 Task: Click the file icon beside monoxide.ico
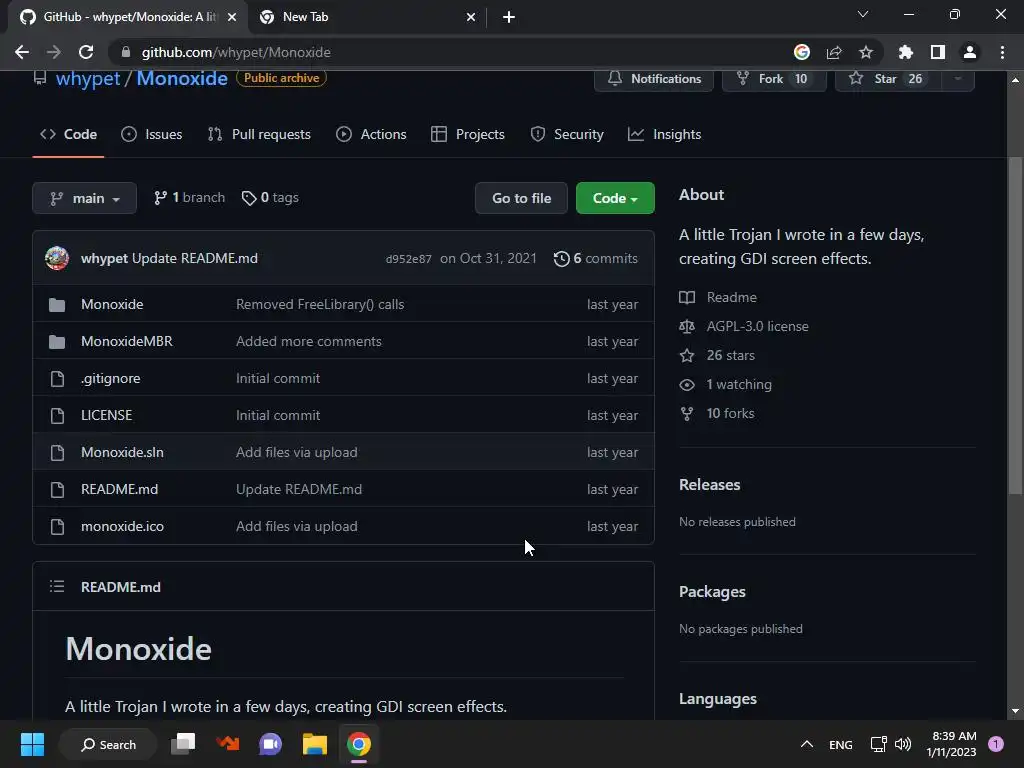pos(57,526)
